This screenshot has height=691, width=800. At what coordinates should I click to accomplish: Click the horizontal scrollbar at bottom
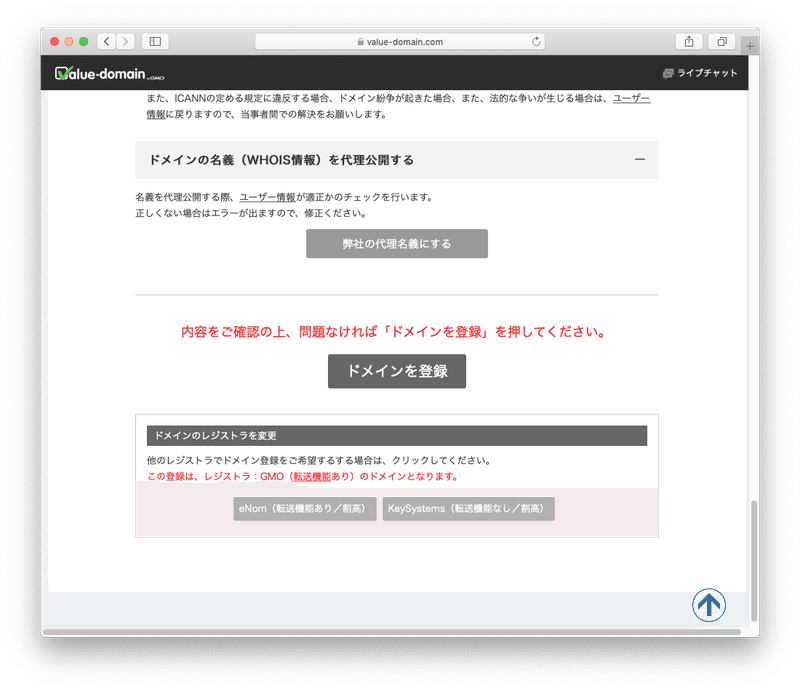(391, 632)
